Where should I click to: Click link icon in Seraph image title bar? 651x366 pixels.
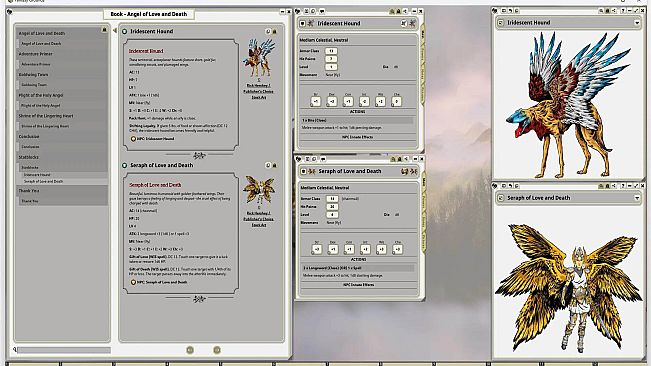tap(501, 198)
